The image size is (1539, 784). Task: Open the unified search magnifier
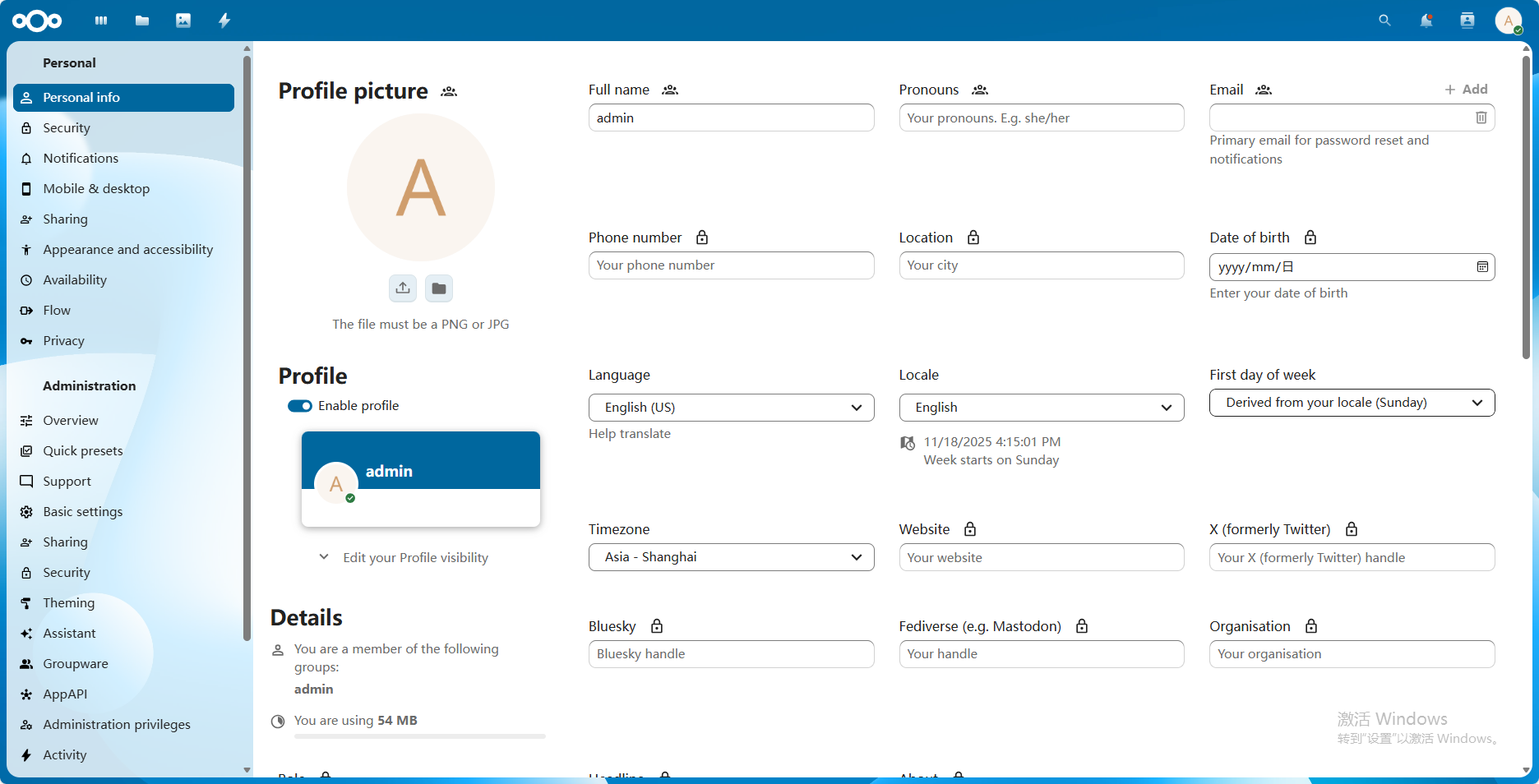(1385, 21)
